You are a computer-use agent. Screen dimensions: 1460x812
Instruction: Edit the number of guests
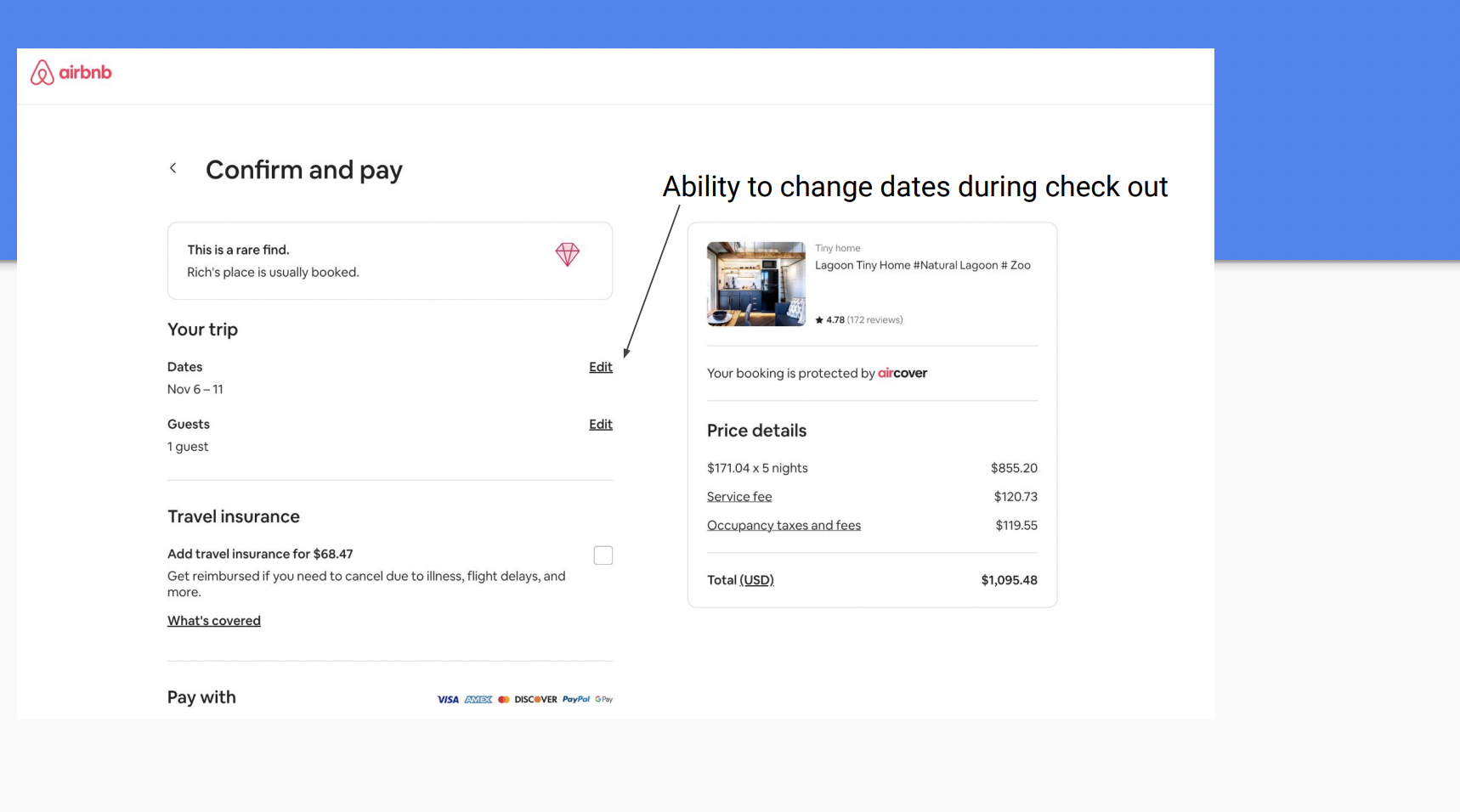(601, 424)
